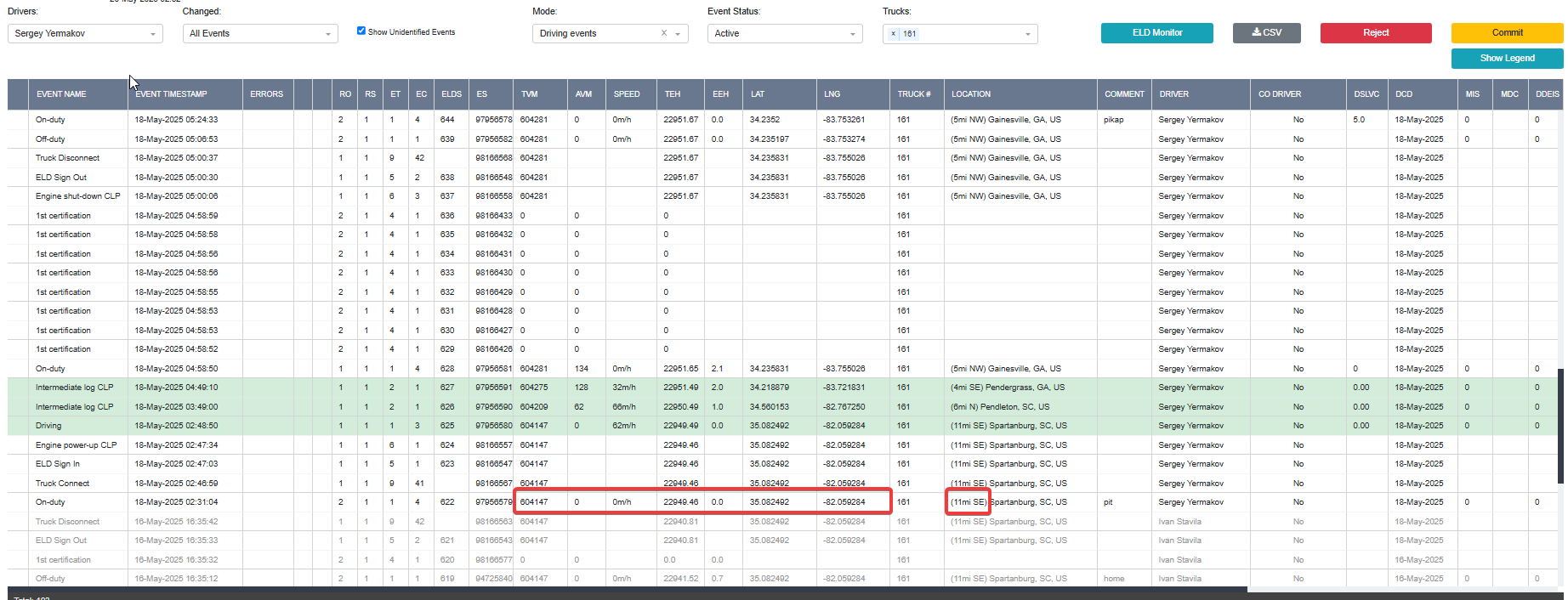The width and height of the screenshot is (1568, 600).
Task: Open the Drivers dropdown
Action: coord(85,33)
